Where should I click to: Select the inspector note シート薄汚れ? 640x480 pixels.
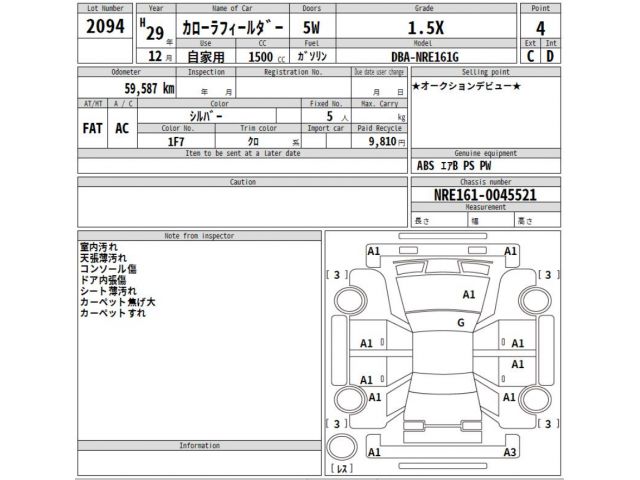coord(108,291)
